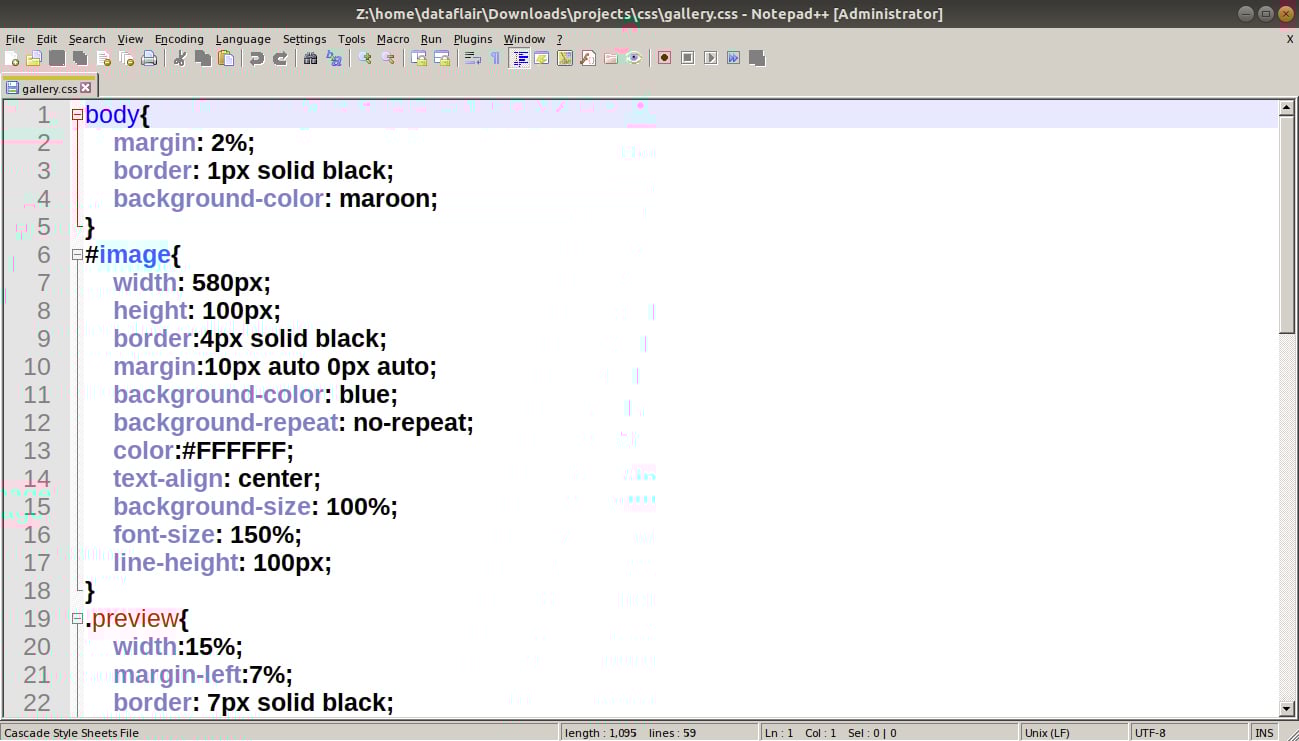Create a new file from the toolbar

click(x=12, y=58)
